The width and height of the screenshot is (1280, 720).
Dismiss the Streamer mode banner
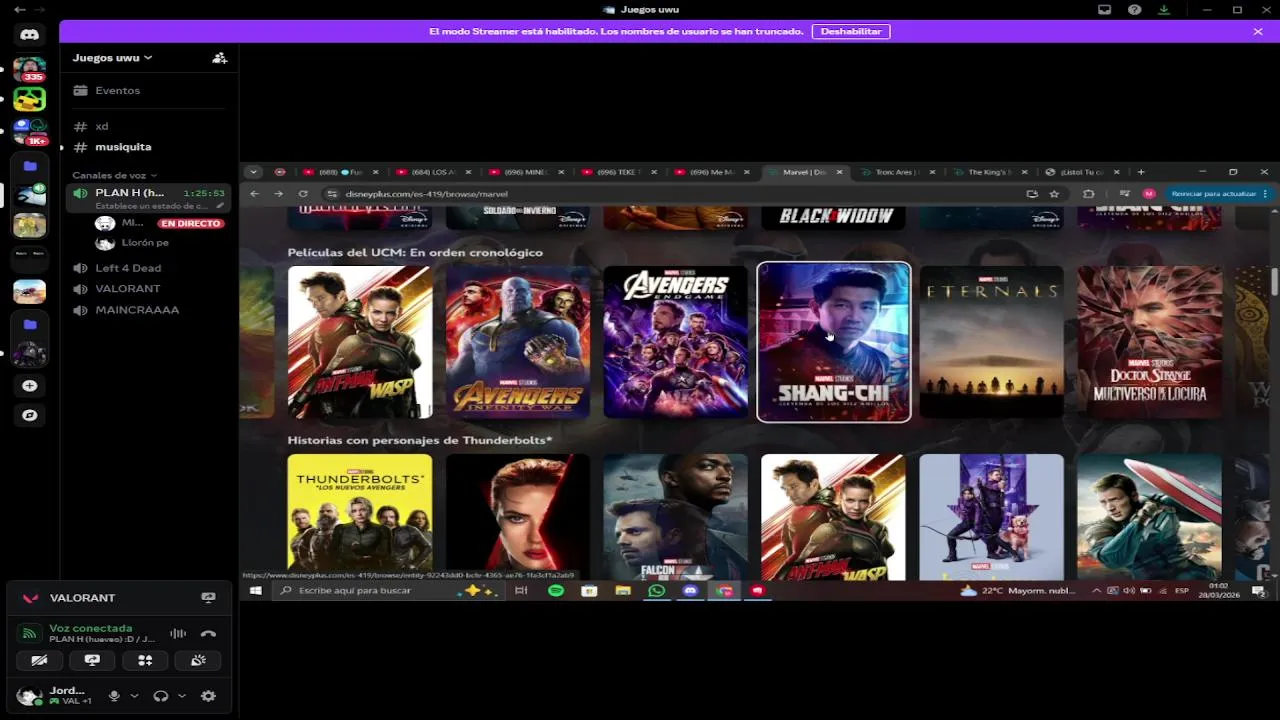tap(1258, 32)
